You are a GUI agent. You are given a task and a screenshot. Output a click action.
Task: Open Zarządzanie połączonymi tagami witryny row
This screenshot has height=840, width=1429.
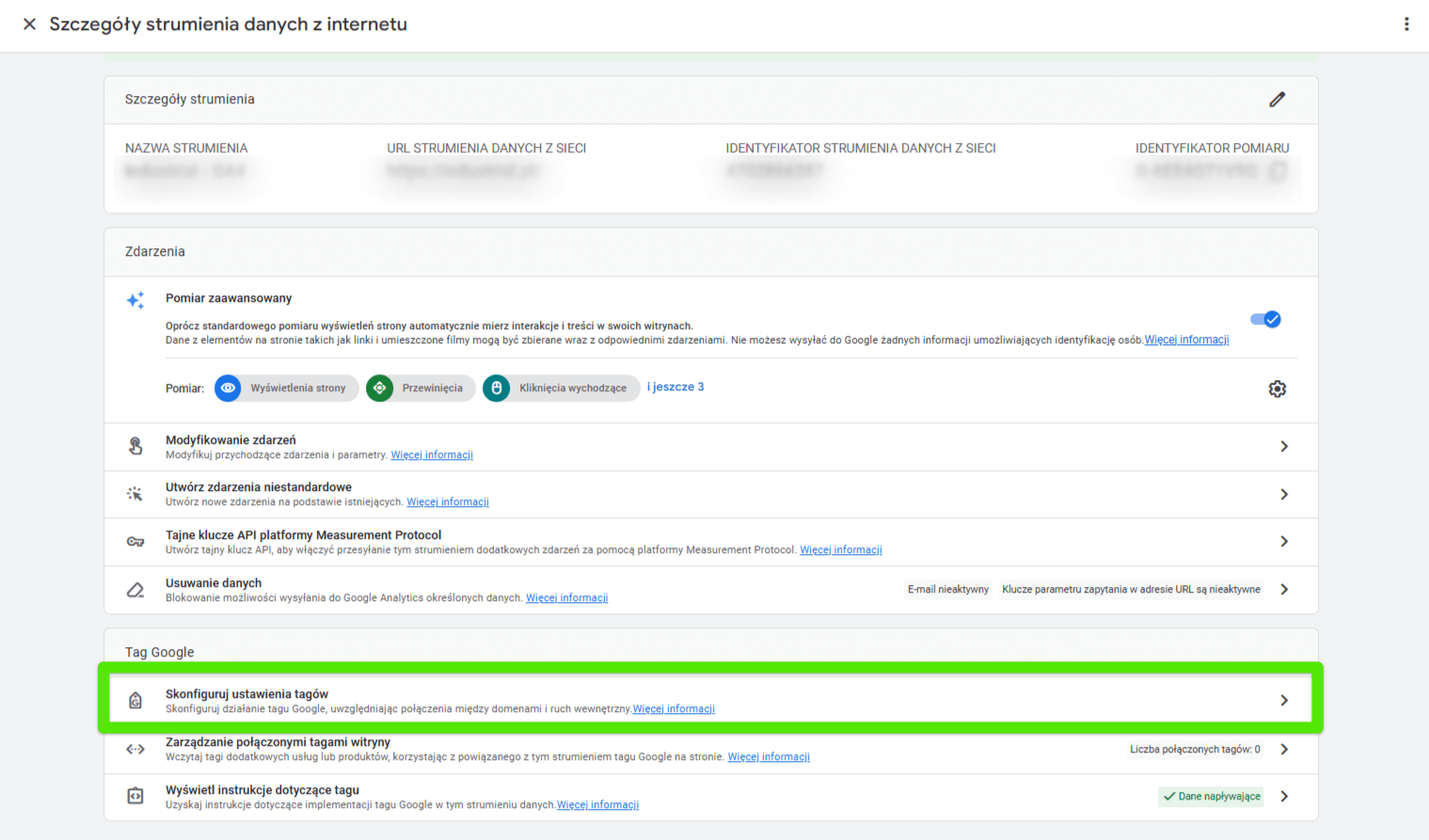[x=1284, y=750]
